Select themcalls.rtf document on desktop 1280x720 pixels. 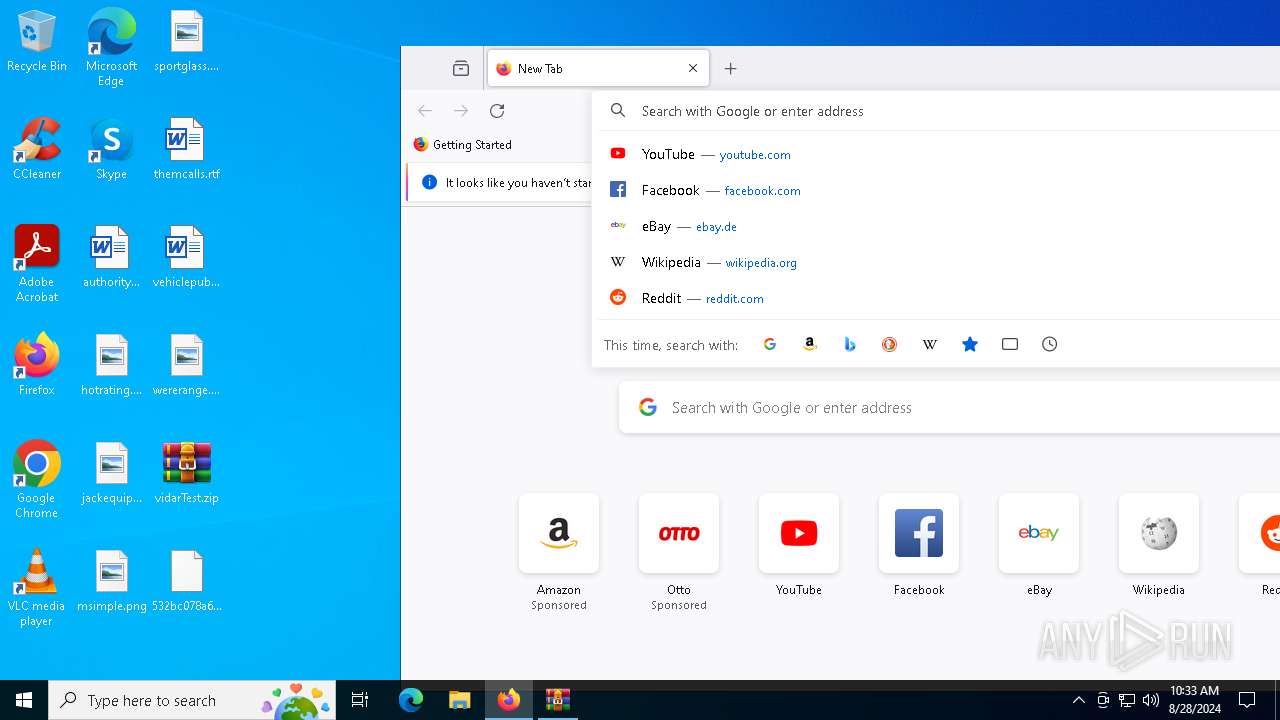[x=186, y=149]
